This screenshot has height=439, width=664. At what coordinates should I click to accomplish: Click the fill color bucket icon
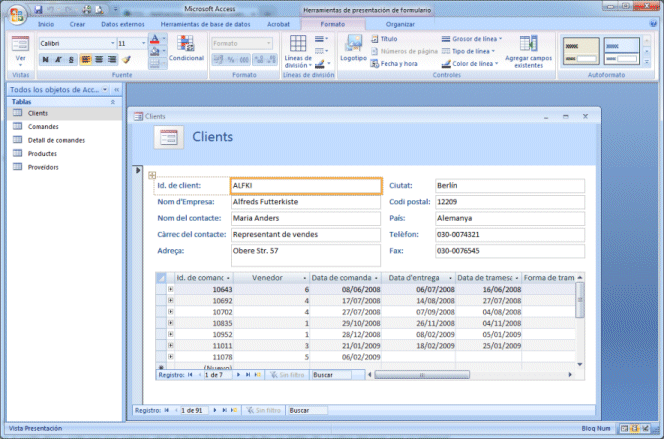click(x=155, y=51)
